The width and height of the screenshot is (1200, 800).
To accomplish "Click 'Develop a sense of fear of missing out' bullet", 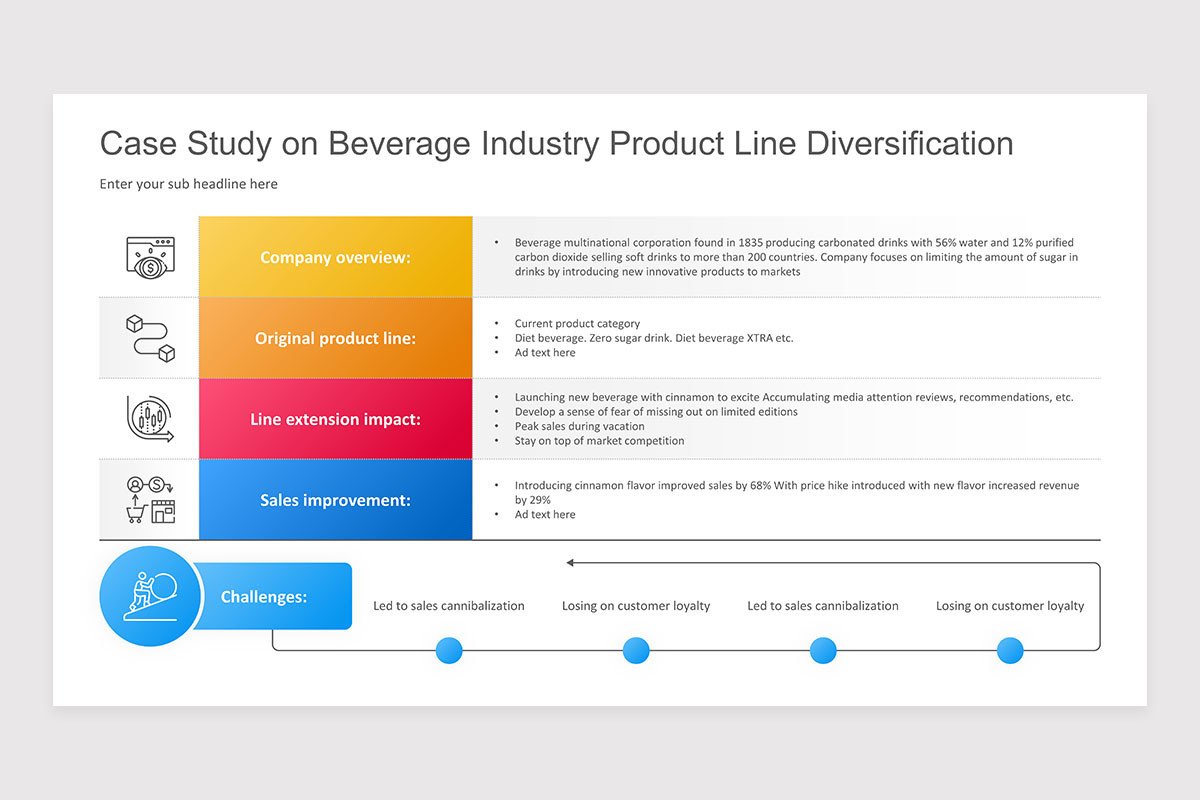I will (656, 412).
